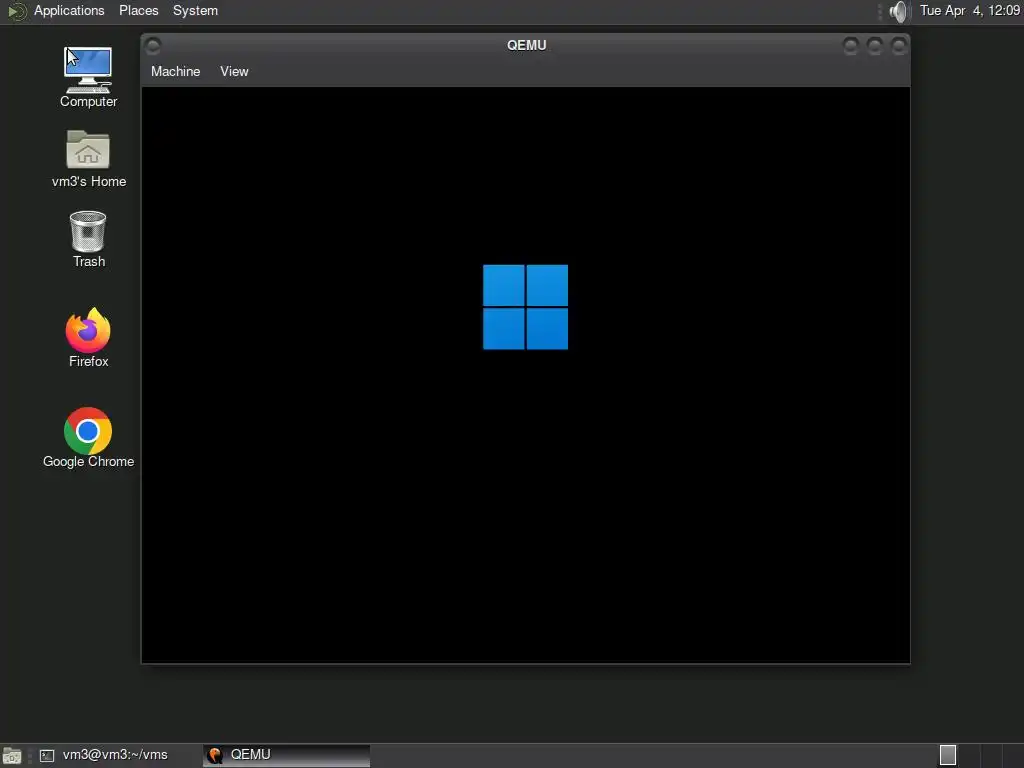
Task: Open the Machine menu in QEMU
Action: pos(175,71)
